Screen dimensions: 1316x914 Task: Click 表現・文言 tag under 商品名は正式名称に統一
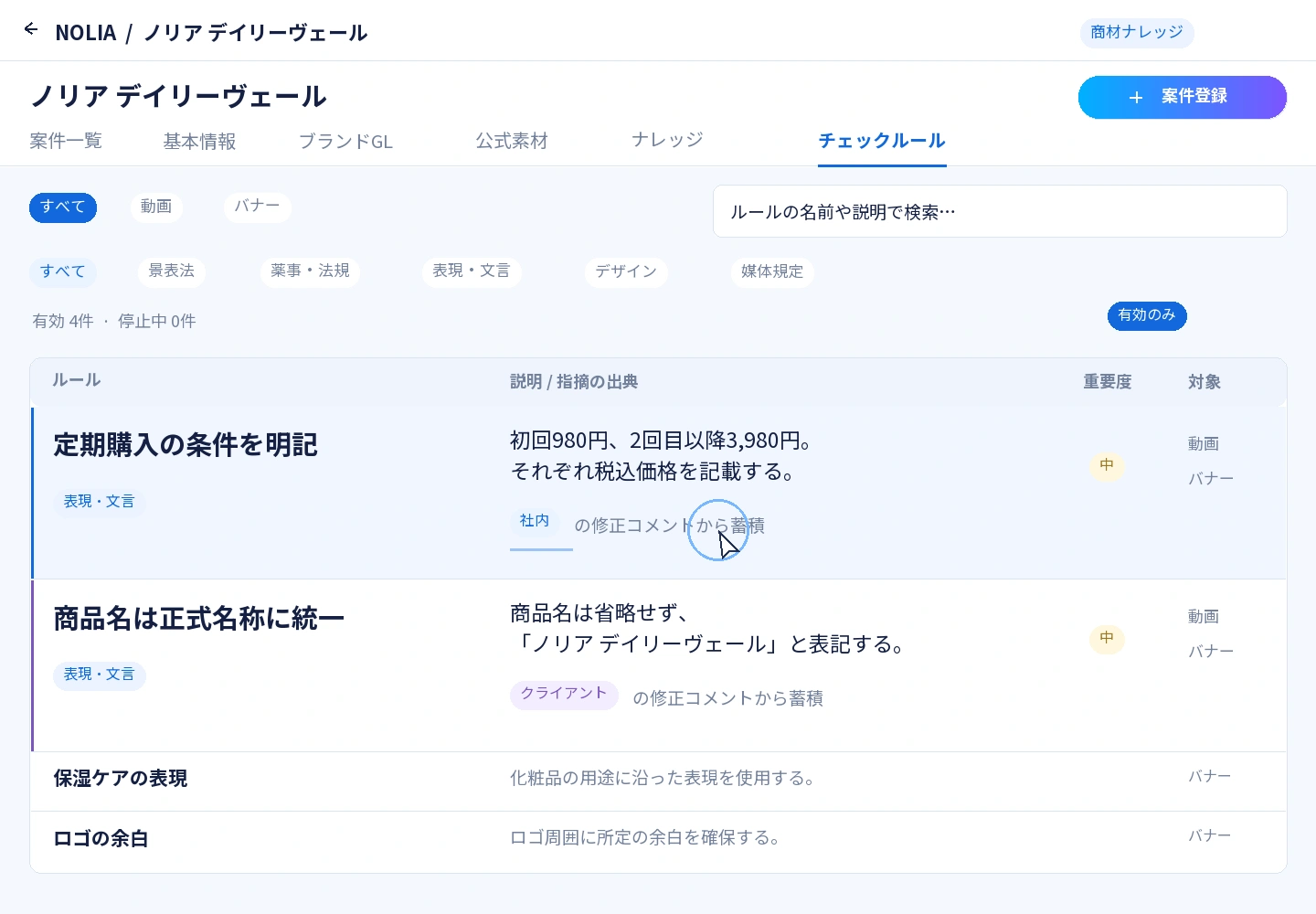coord(100,675)
